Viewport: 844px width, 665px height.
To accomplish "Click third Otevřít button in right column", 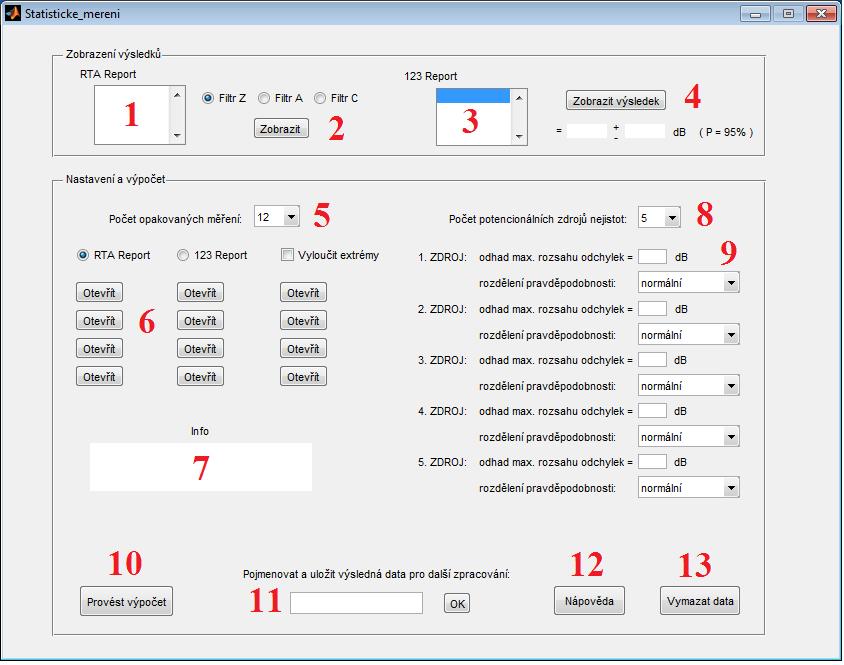I will pos(303,349).
